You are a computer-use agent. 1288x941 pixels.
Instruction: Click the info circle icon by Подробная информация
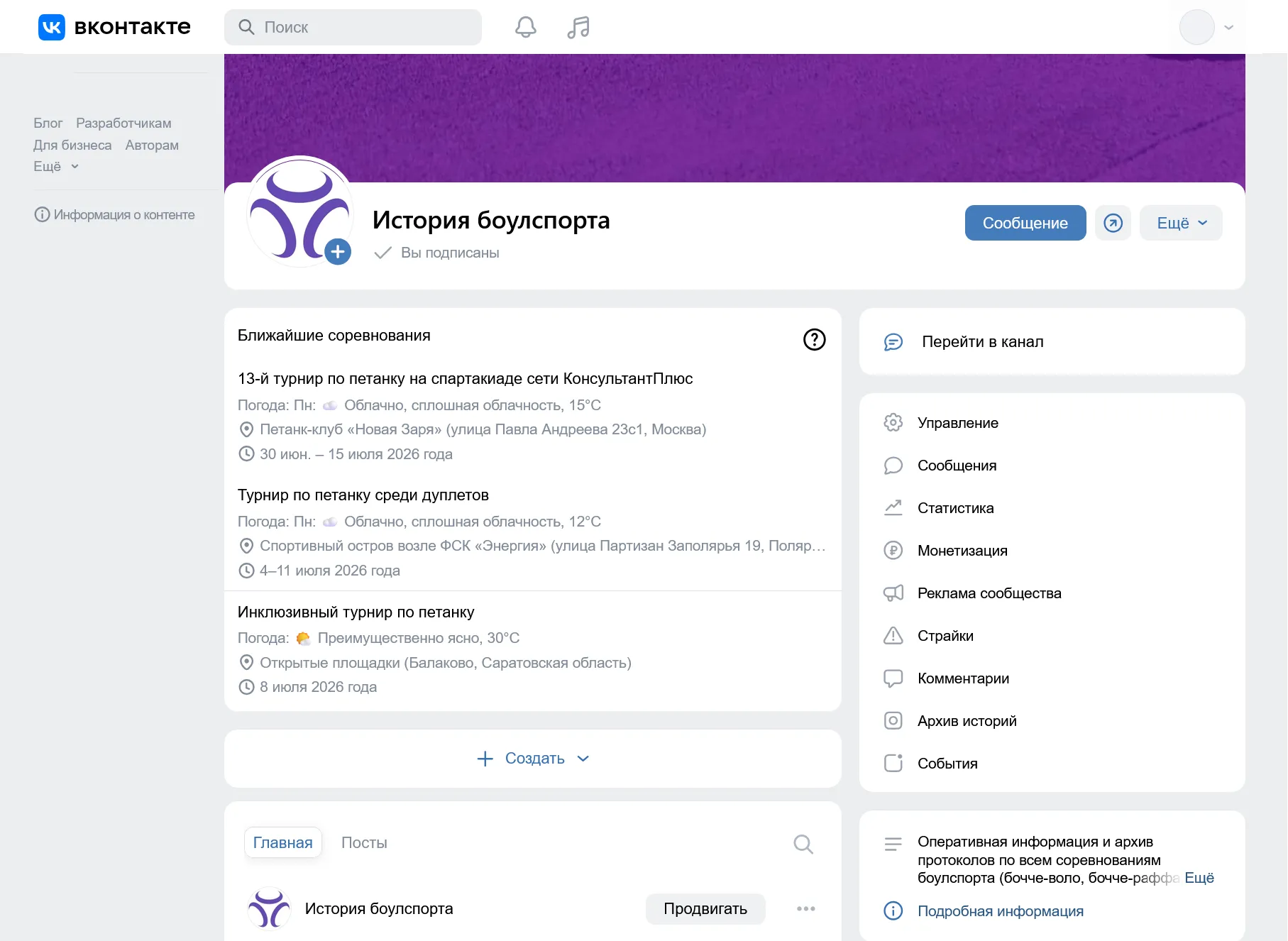click(x=893, y=911)
